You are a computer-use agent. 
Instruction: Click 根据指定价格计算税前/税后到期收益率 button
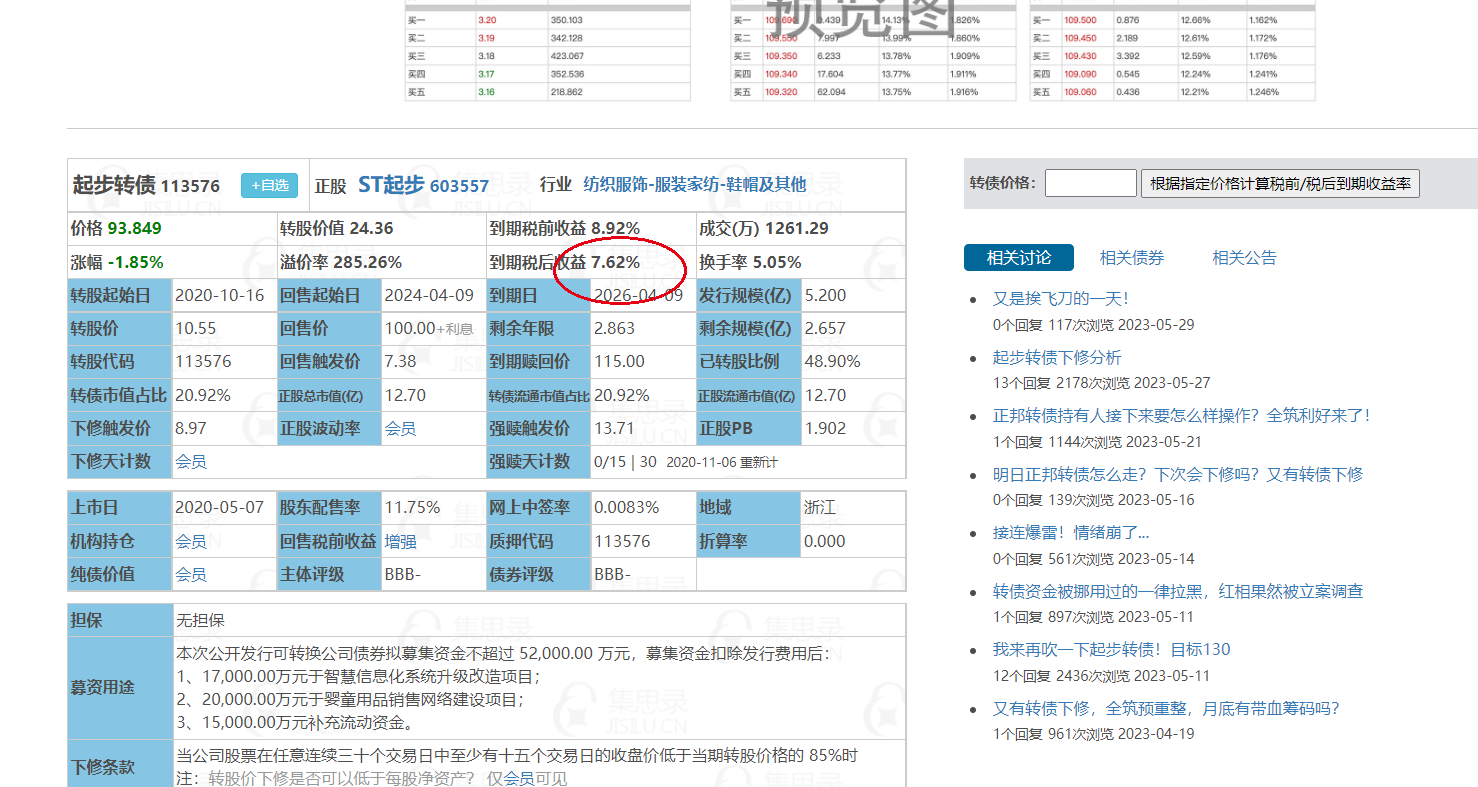pos(1280,183)
